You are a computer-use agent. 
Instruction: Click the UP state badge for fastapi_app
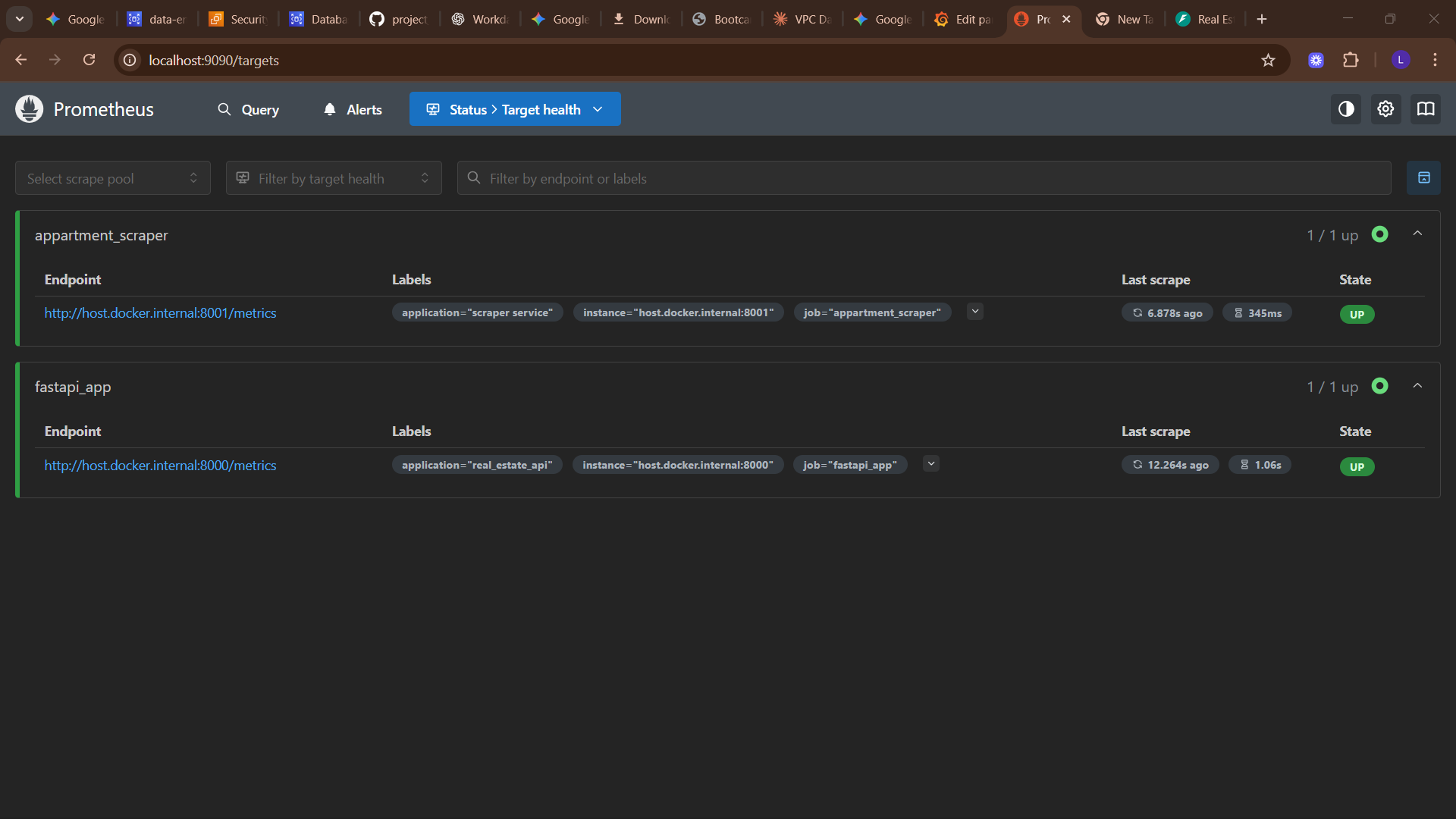[1357, 466]
